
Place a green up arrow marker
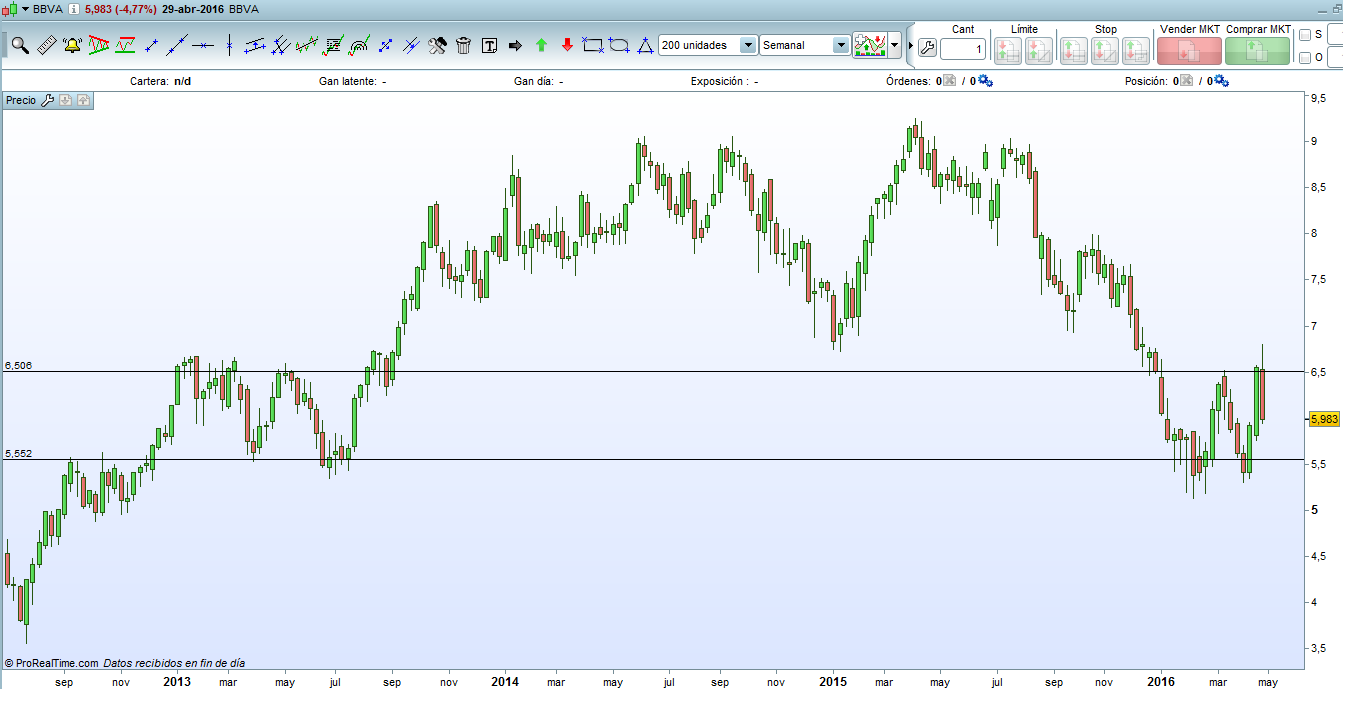tap(541, 45)
